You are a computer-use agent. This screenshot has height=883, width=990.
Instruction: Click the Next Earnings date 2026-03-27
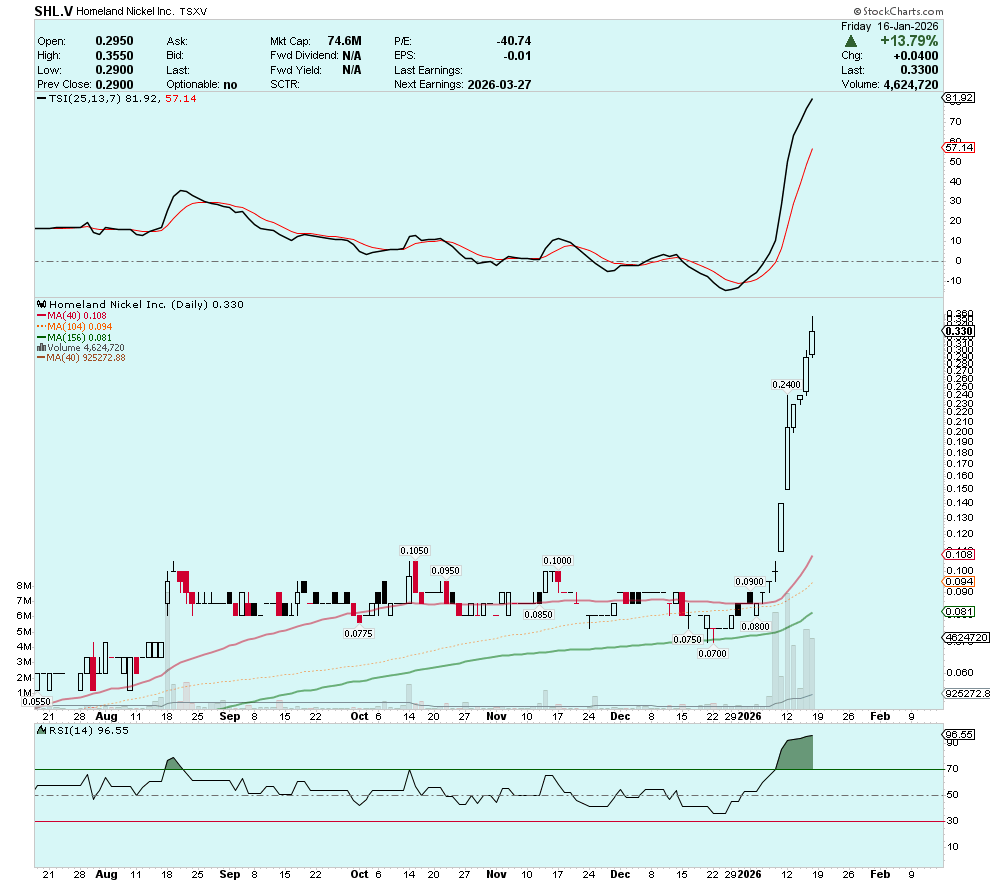click(499, 85)
